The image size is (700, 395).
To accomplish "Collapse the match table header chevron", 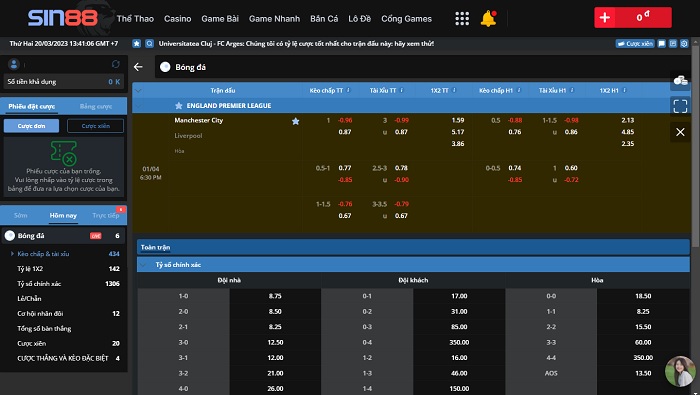I will (138, 91).
